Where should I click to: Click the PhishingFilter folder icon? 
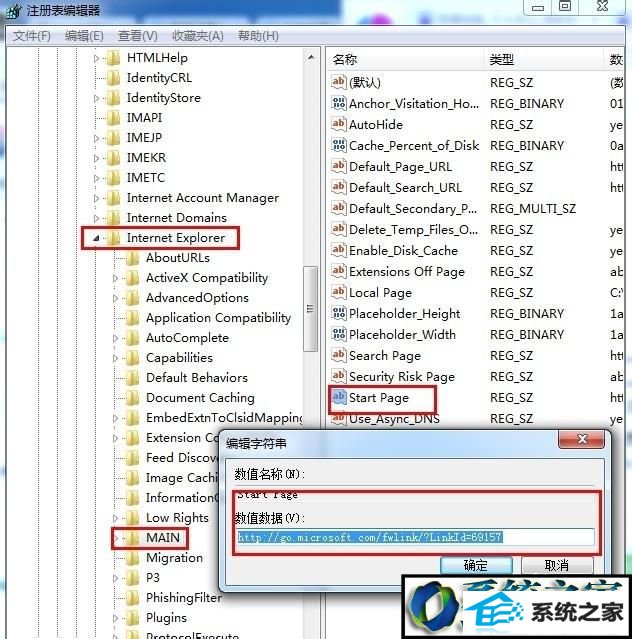[133, 597]
